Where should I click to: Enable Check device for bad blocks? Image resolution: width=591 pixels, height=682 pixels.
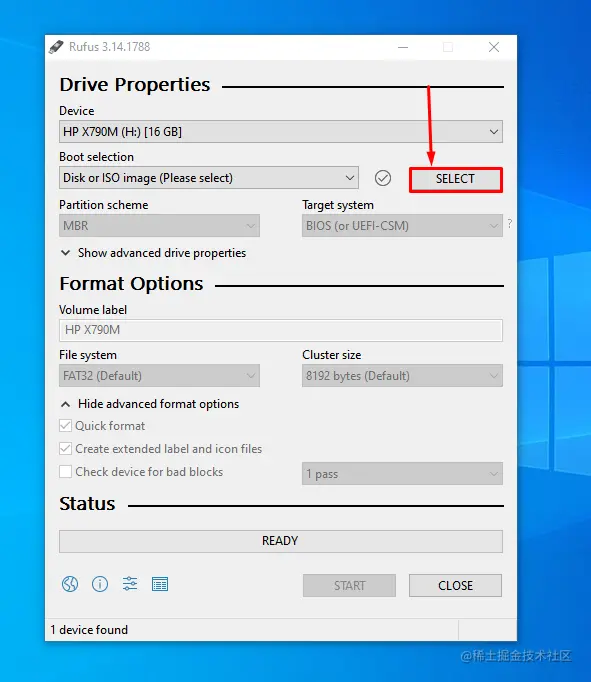pyautogui.click(x=65, y=471)
